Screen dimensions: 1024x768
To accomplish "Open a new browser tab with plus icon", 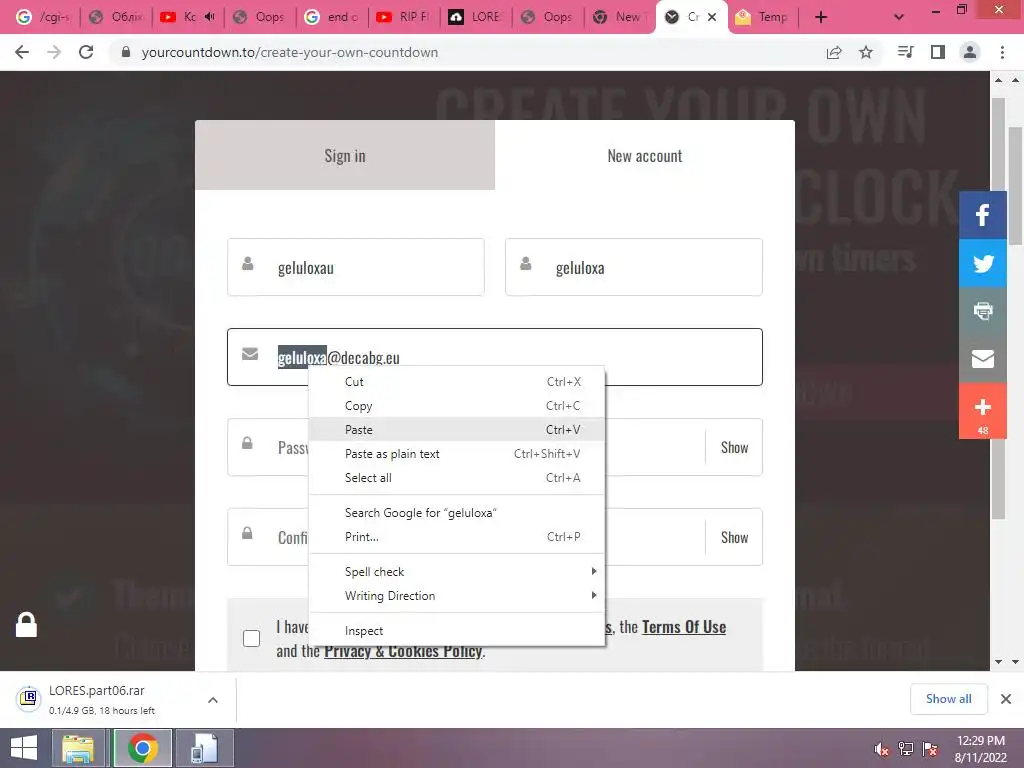I will [821, 17].
